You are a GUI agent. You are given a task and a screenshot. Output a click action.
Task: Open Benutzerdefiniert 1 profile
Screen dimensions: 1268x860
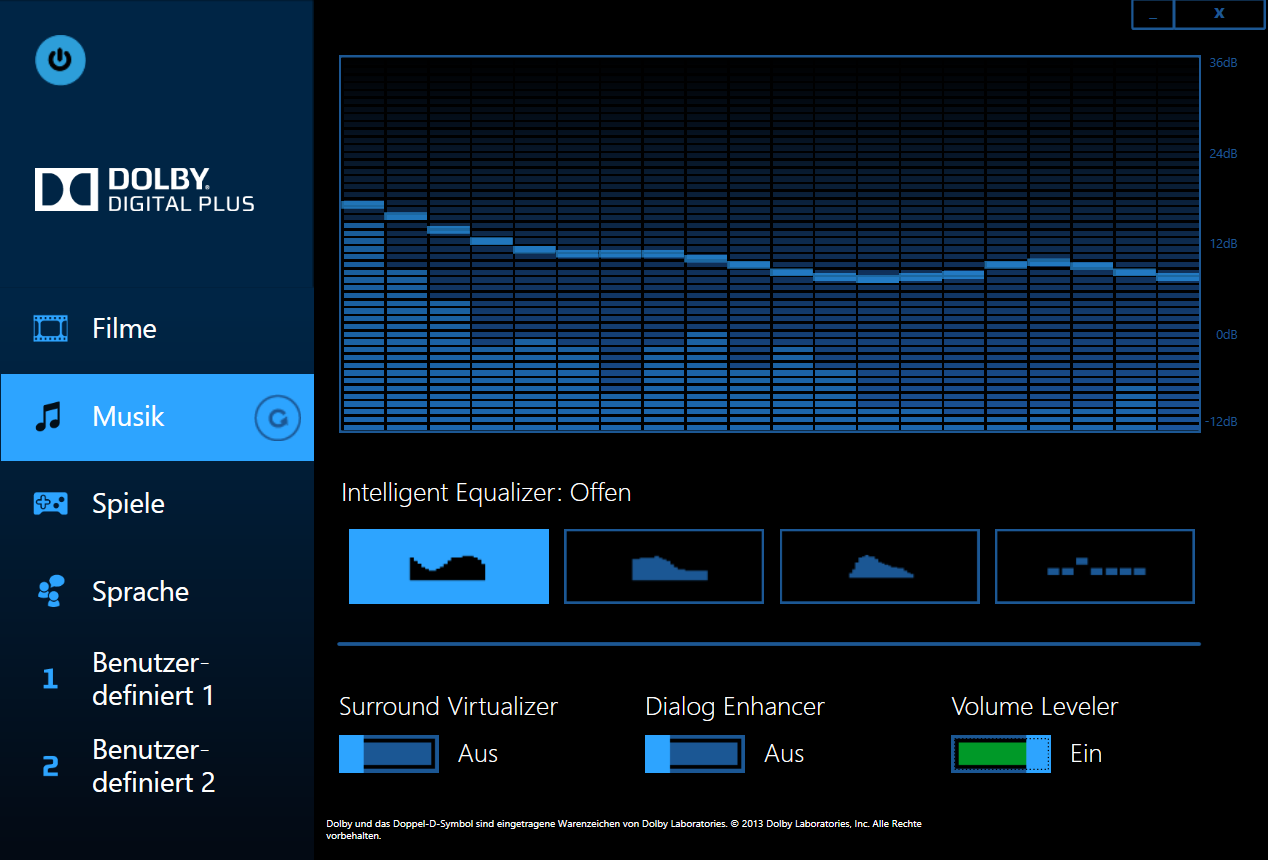pos(157,679)
